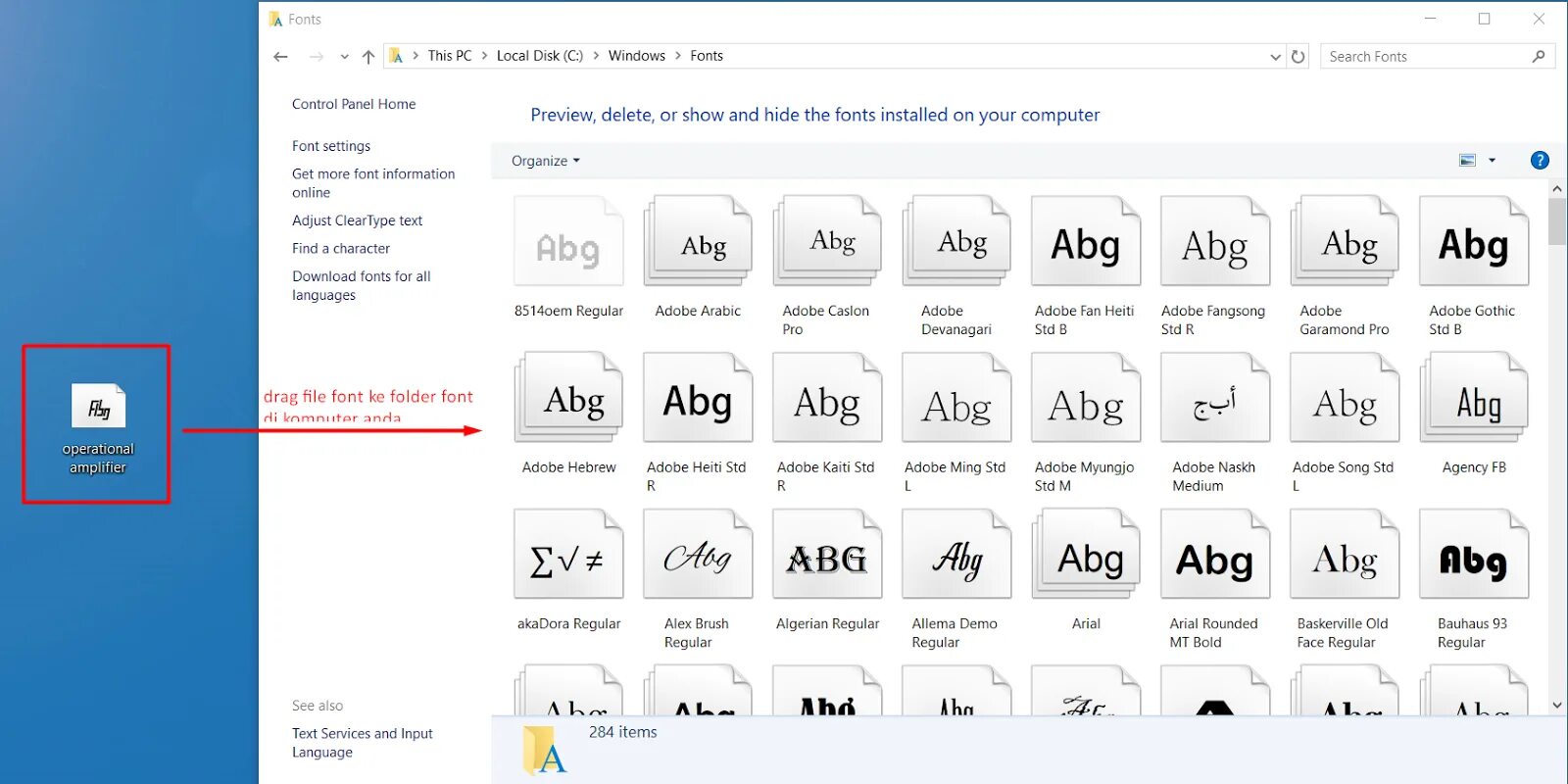
Task: Select the Adobe Fangsong Std R font
Action: 1215,241
